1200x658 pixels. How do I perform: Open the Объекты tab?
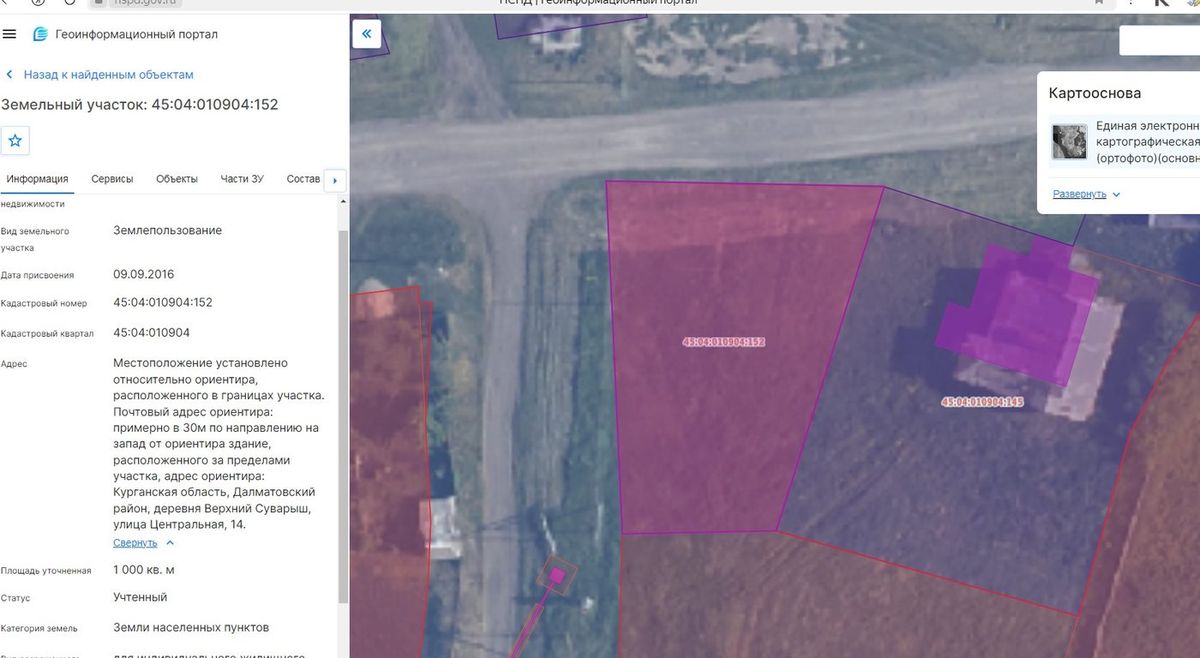coord(177,179)
